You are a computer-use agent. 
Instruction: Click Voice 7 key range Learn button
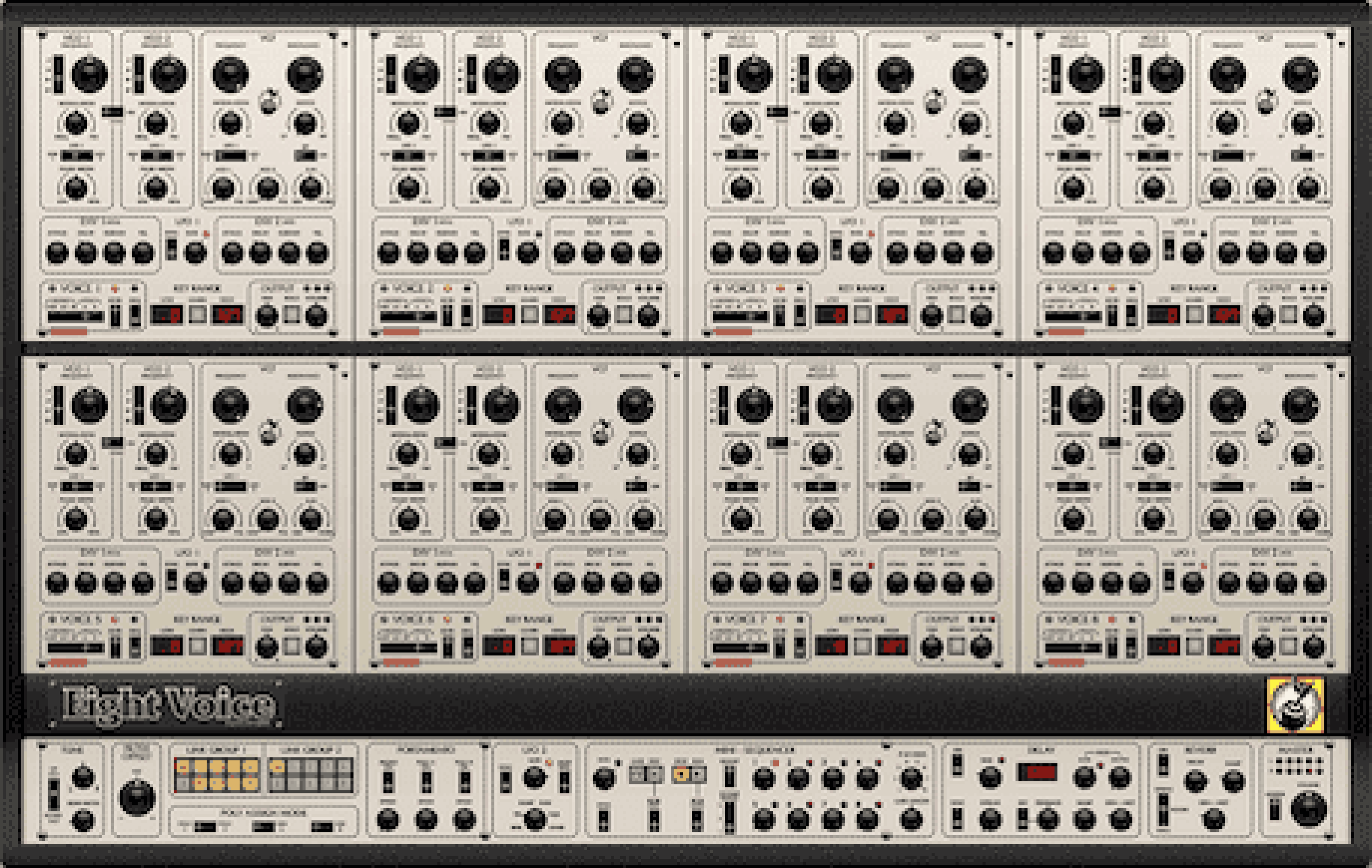863,646
